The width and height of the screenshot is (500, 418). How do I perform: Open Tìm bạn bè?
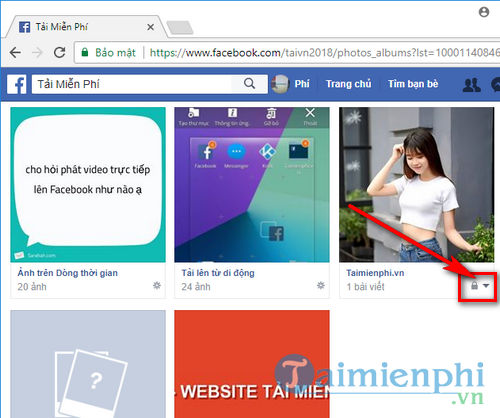[x=413, y=84]
